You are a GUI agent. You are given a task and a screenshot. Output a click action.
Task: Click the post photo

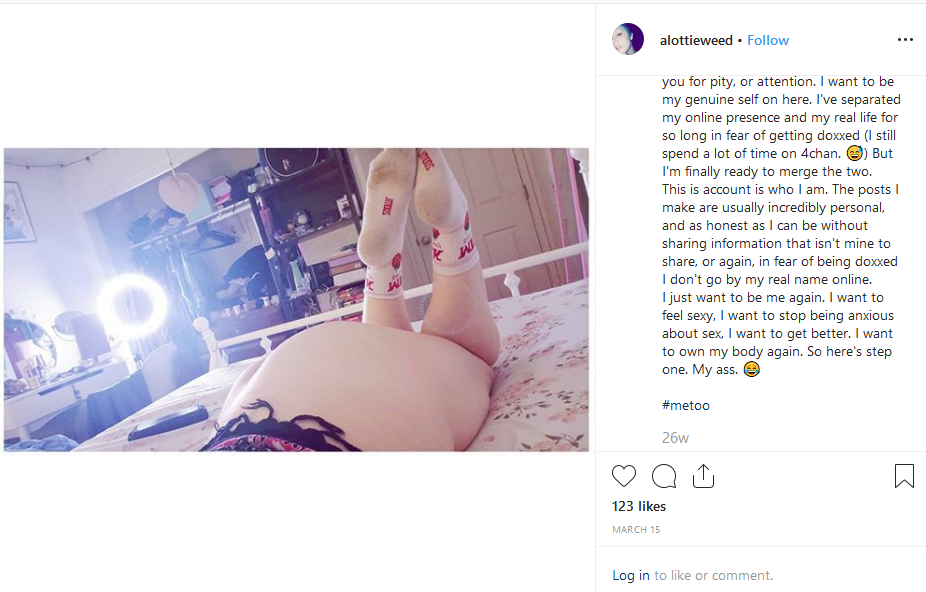[x=296, y=300]
